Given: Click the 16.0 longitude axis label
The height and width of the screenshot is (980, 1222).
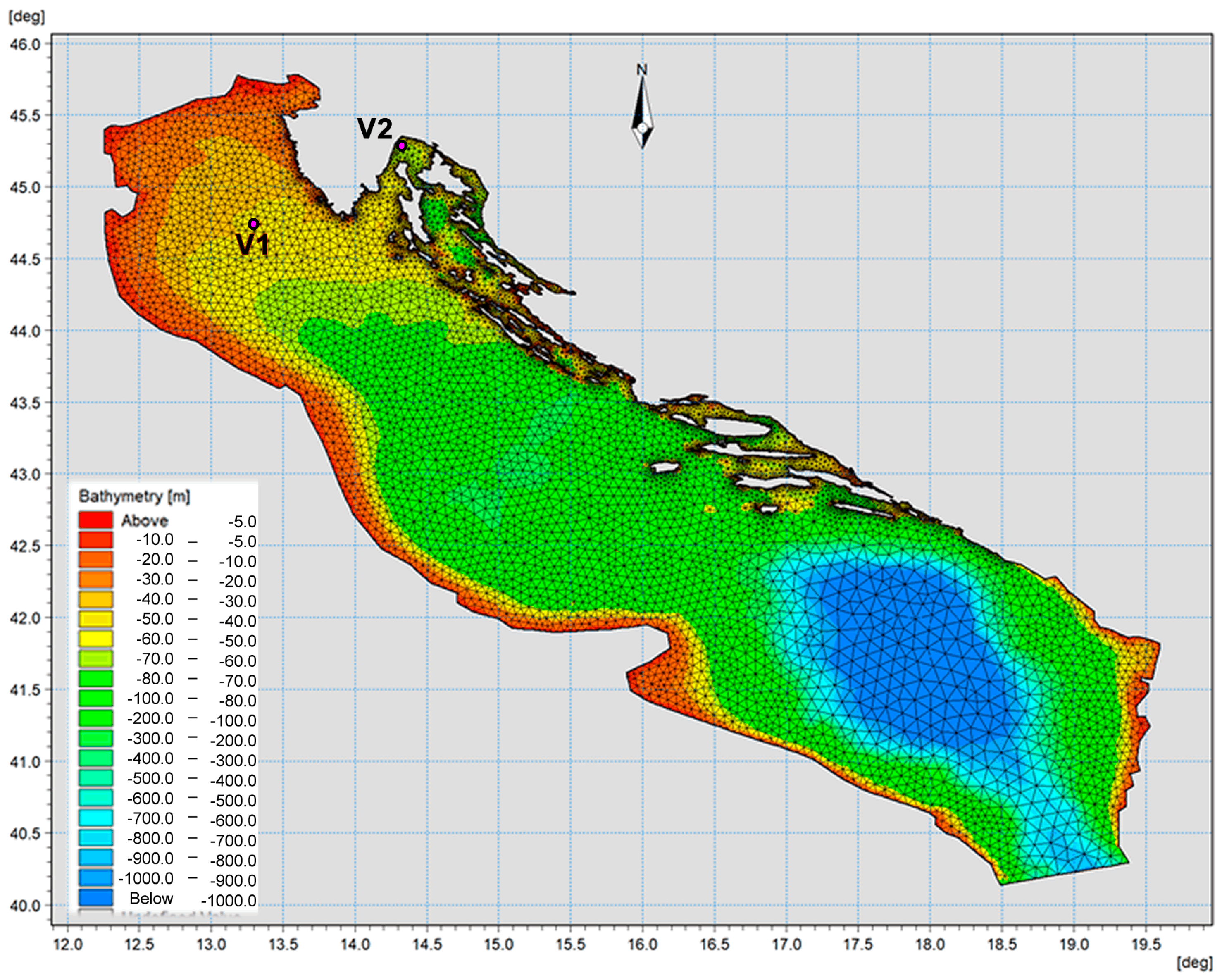Looking at the screenshot, I should (643, 944).
